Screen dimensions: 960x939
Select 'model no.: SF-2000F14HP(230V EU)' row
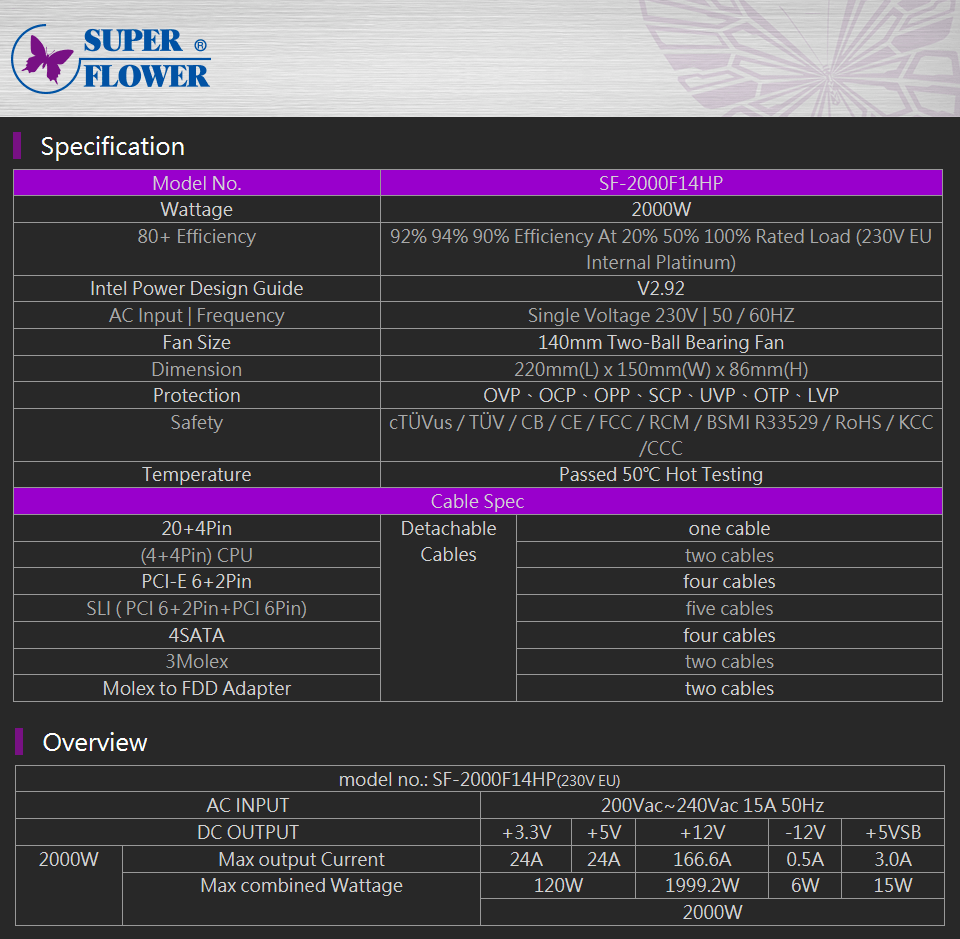[479, 780]
